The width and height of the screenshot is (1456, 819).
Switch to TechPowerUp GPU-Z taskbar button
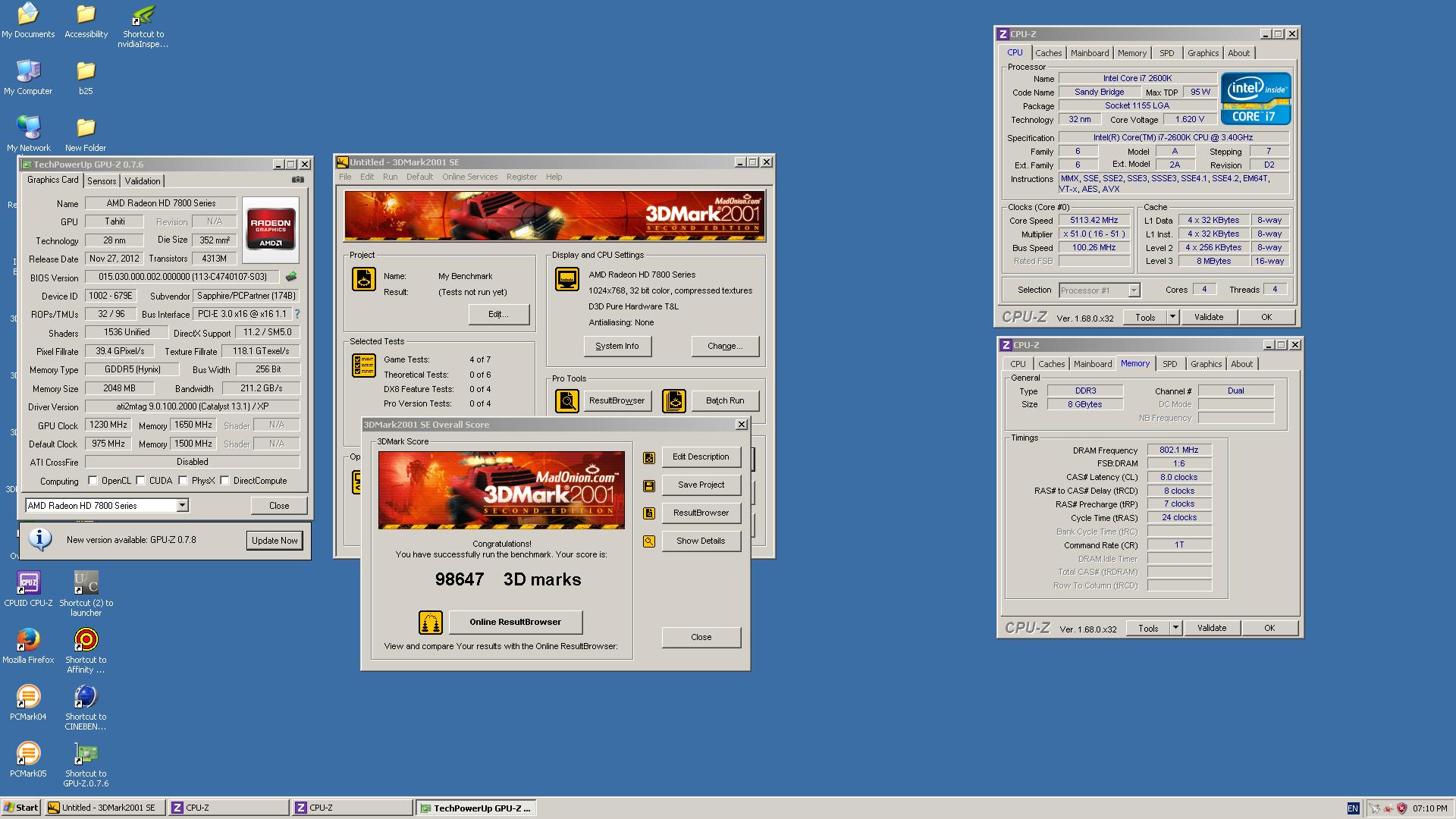click(477, 808)
